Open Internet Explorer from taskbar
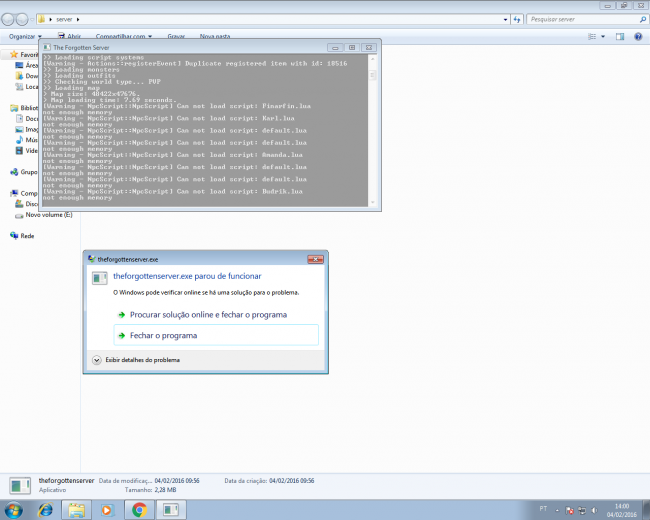This screenshot has height=520, width=650. [46, 510]
